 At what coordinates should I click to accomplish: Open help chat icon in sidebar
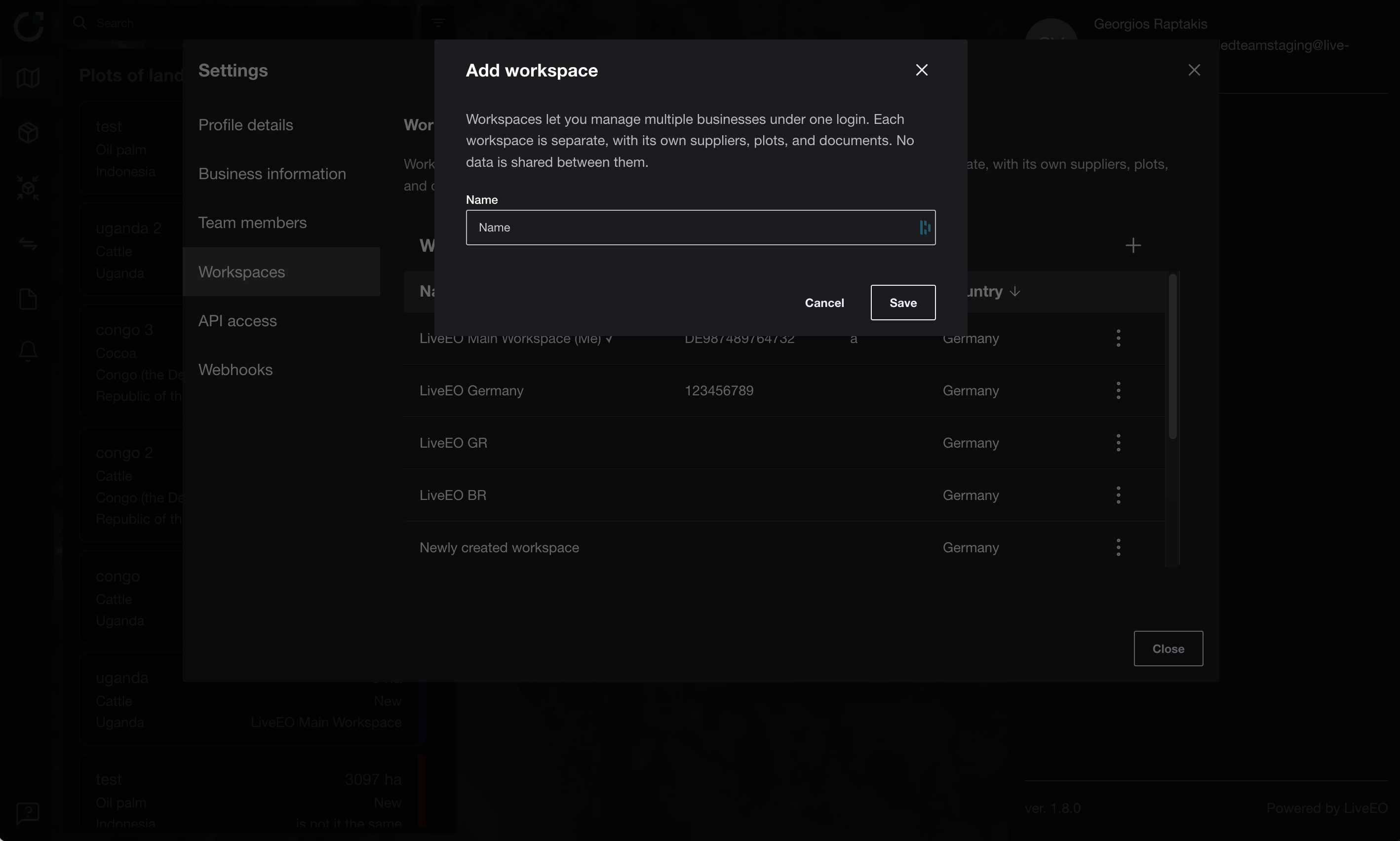click(x=28, y=813)
